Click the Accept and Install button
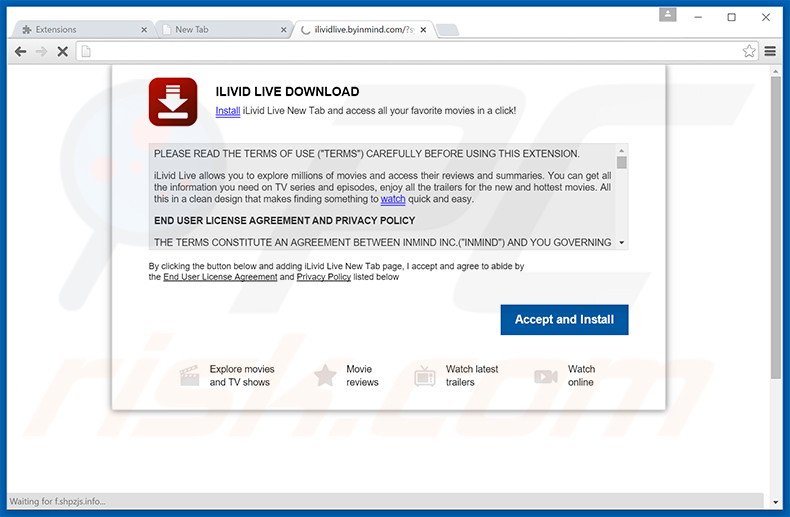This screenshot has height=517, width=790. pyautogui.click(x=564, y=319)
